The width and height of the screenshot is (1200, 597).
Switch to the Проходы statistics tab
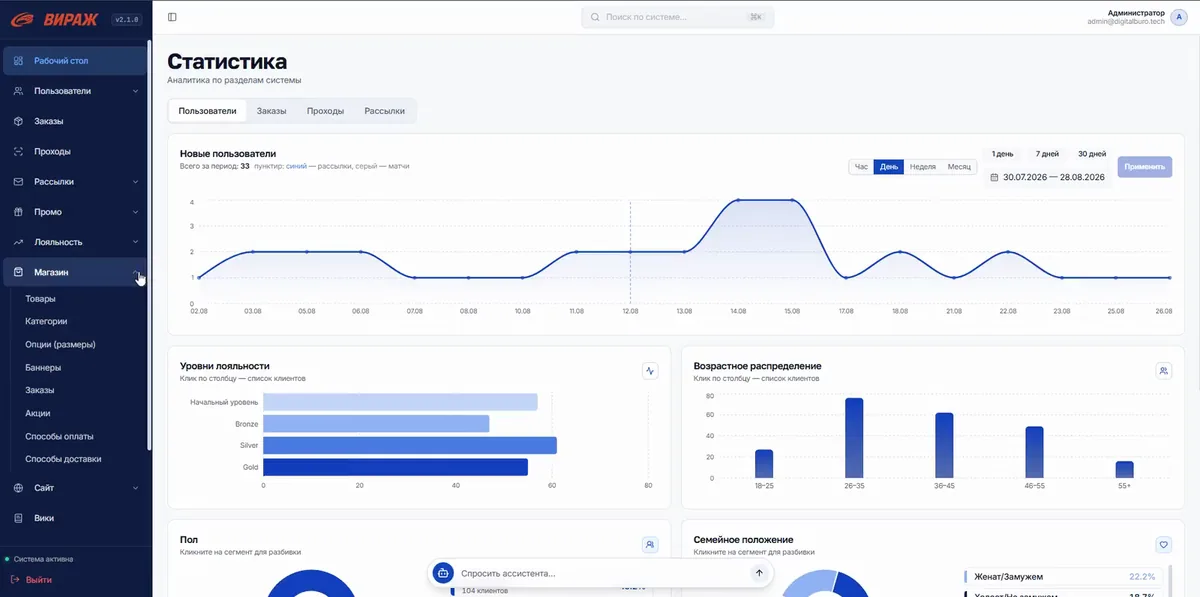click(x=326, y=111)
